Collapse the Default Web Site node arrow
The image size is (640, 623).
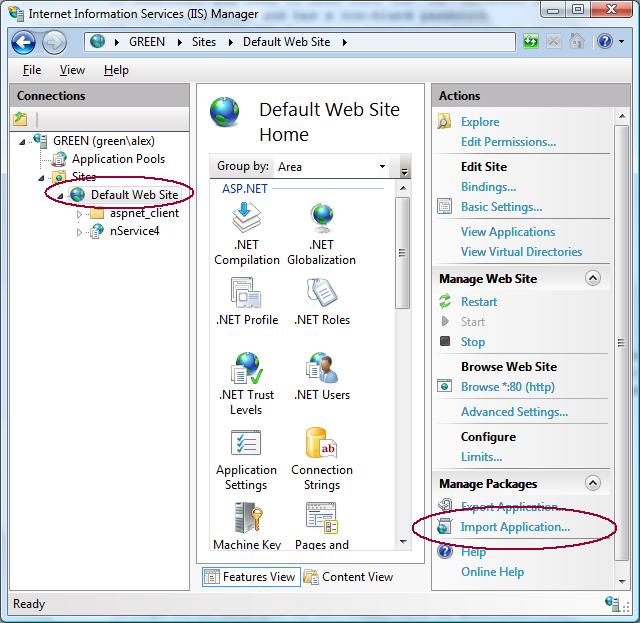60,196
